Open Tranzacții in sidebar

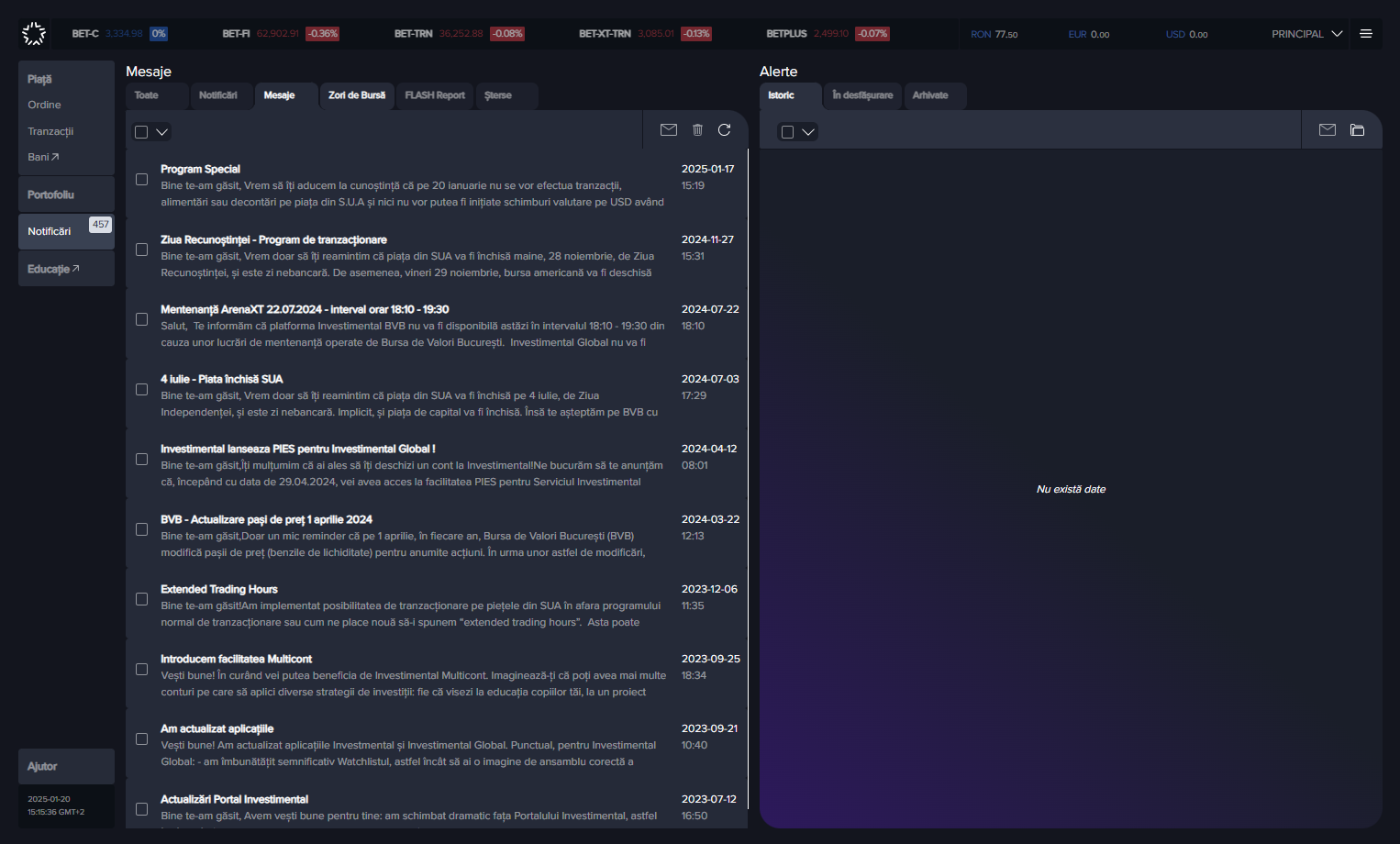[50, 131]
